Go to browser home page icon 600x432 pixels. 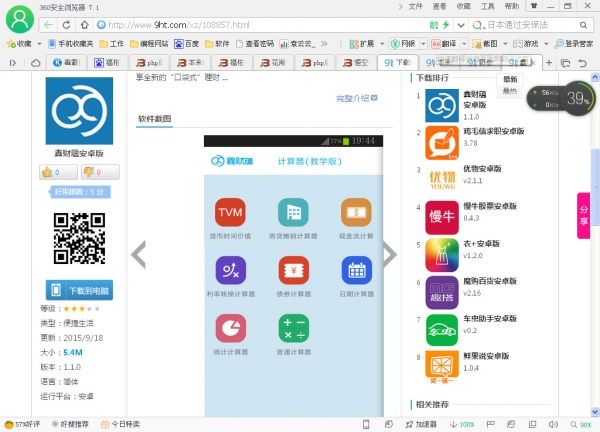pyautogui.click(x=84, y=25)
